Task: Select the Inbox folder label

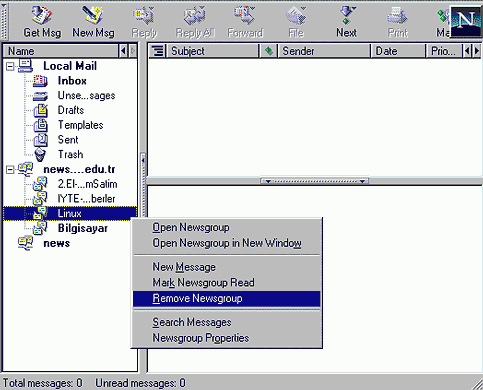Action: [72, 81]
